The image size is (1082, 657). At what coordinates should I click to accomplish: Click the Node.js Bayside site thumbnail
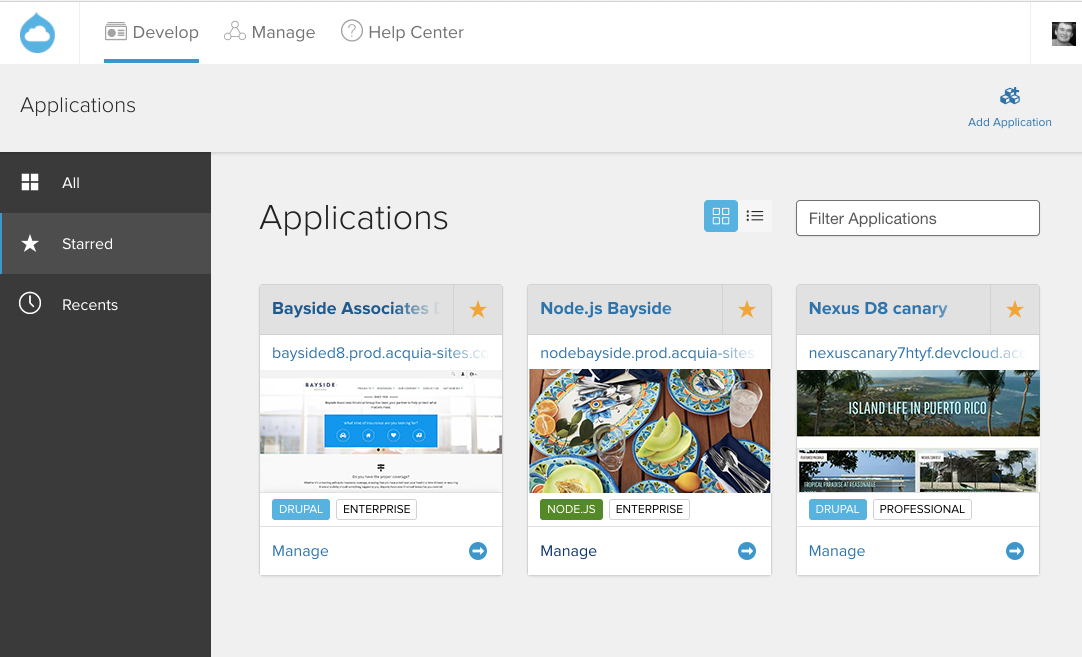click(648, 430)
